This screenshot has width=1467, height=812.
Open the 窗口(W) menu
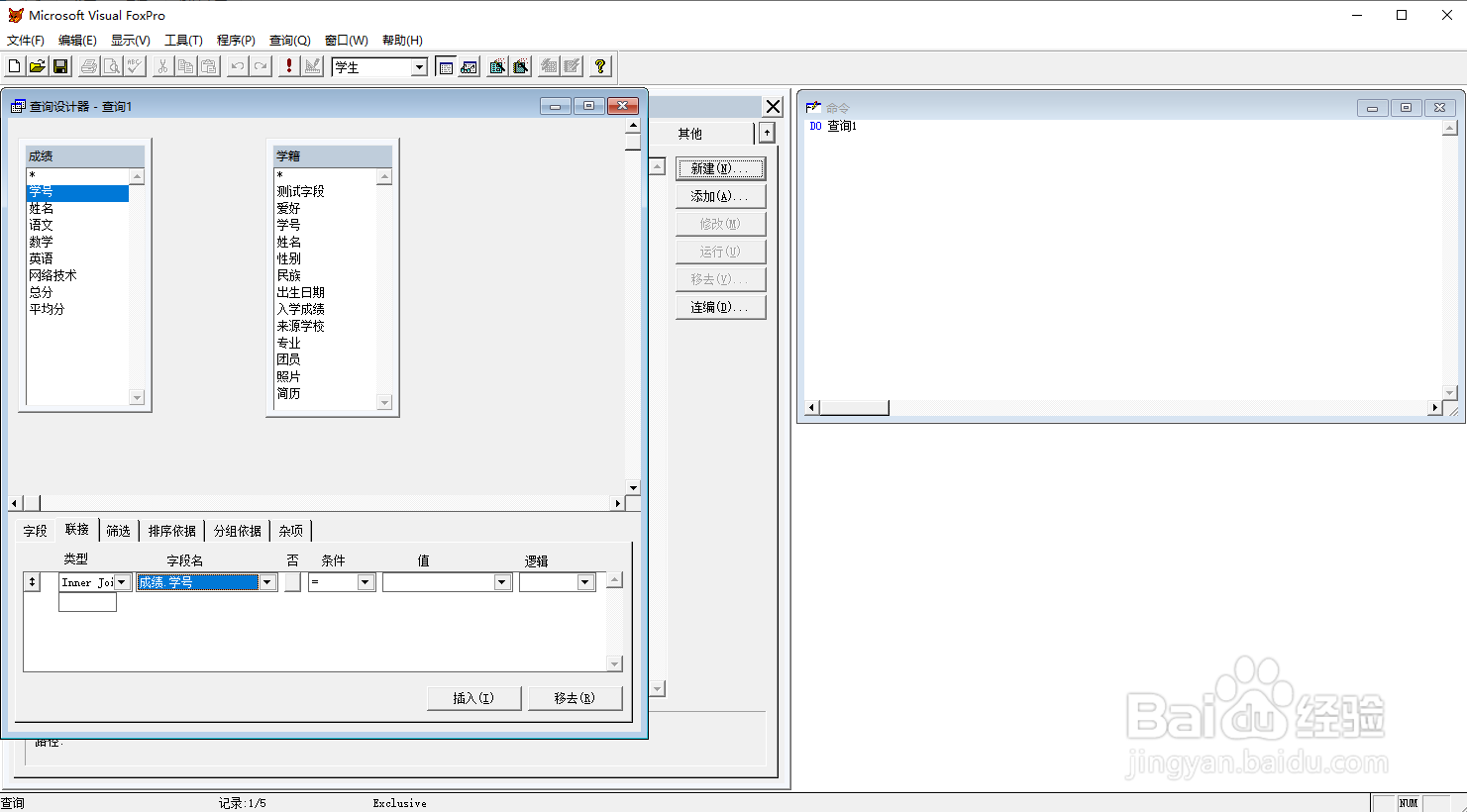coord(347,41)
